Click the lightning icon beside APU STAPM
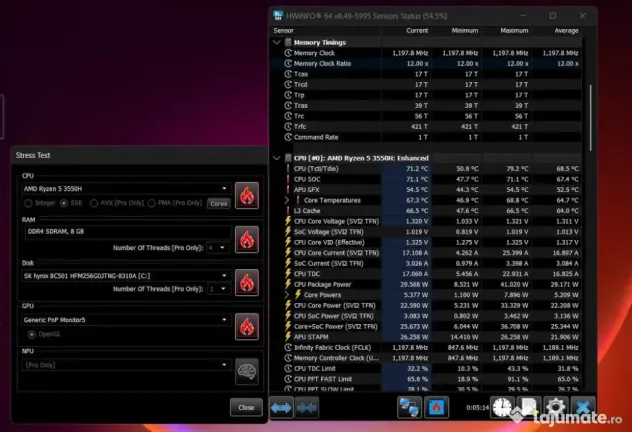The height and width of the screenshot is (432, 632). 288,336
